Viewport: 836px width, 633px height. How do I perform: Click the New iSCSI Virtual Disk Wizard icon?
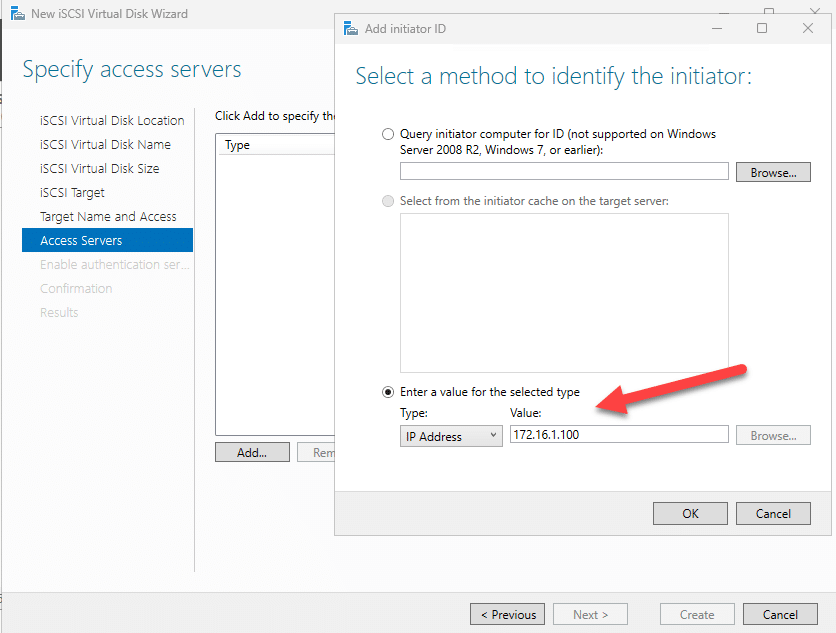17,14
